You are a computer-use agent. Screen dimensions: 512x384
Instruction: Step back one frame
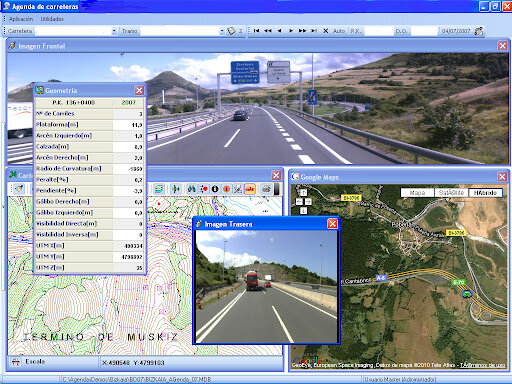[279, 31]
